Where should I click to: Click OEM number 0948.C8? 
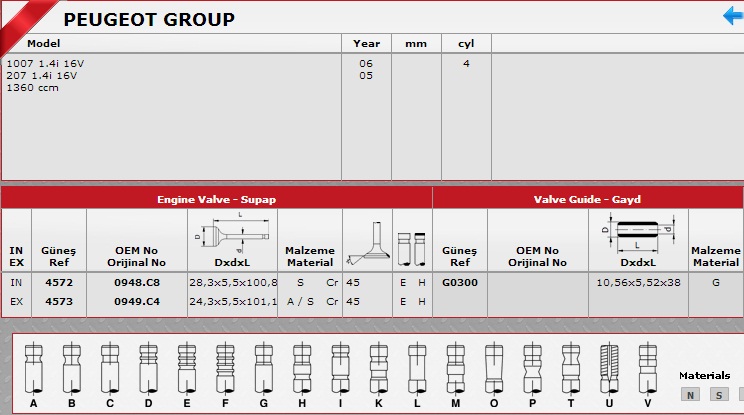136,283
